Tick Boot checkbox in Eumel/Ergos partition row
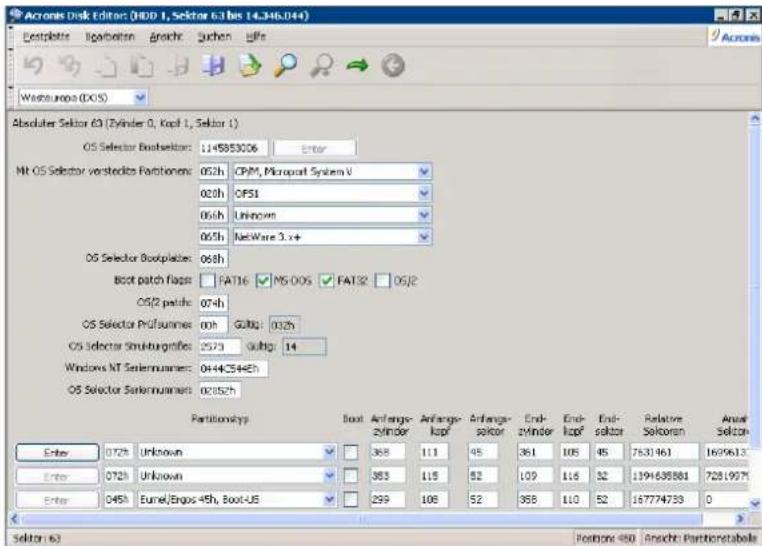Viewport: 762px width, 546px height. click(351, 499)
